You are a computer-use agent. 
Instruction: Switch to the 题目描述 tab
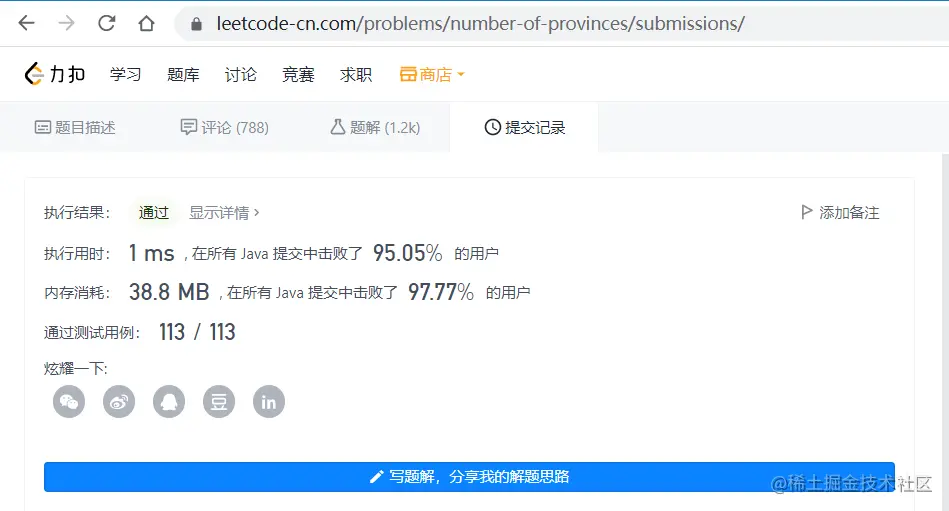(x=75, y=127)
